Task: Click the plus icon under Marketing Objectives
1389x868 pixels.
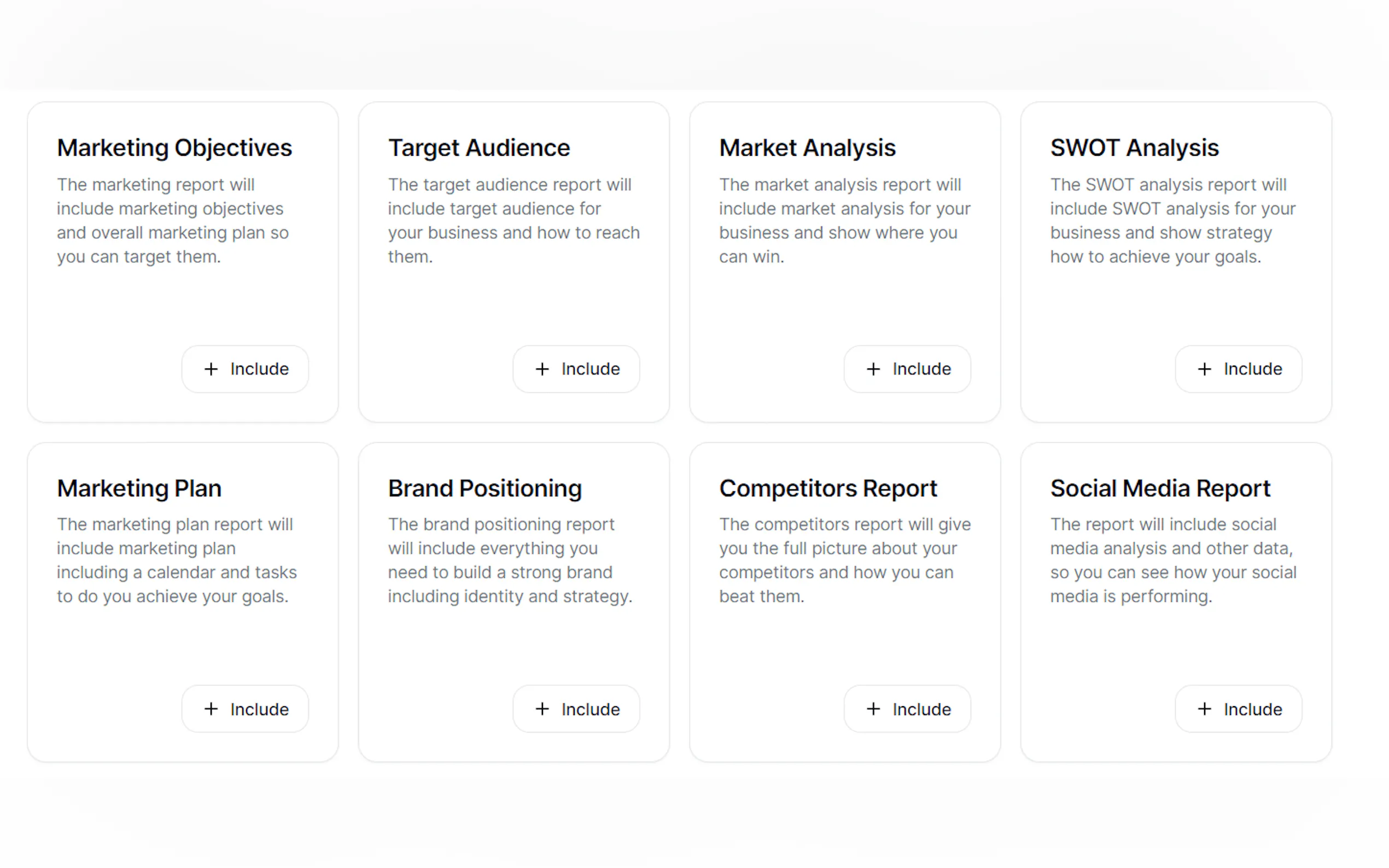Action: (211, 369)
